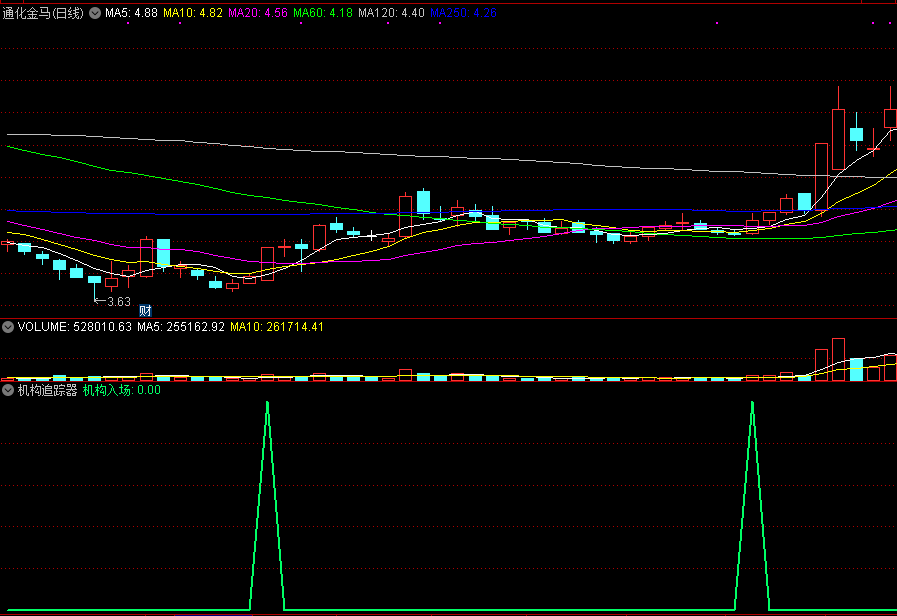Click the volume MA5: 255162.92 label
Viewport: 897px width, 616px height.
(181, 327)
